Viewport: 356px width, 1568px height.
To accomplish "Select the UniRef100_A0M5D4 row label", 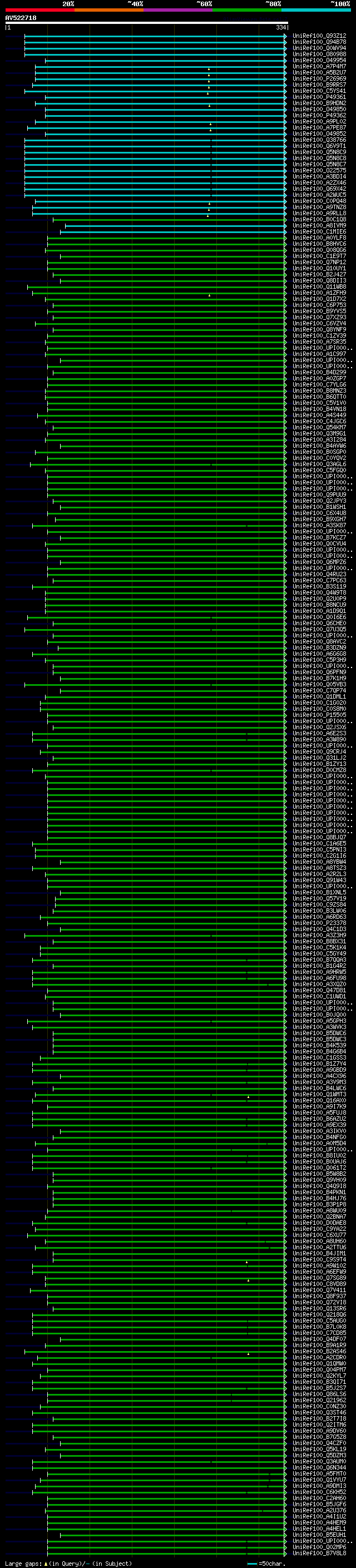I will (x=319, y=1142).
